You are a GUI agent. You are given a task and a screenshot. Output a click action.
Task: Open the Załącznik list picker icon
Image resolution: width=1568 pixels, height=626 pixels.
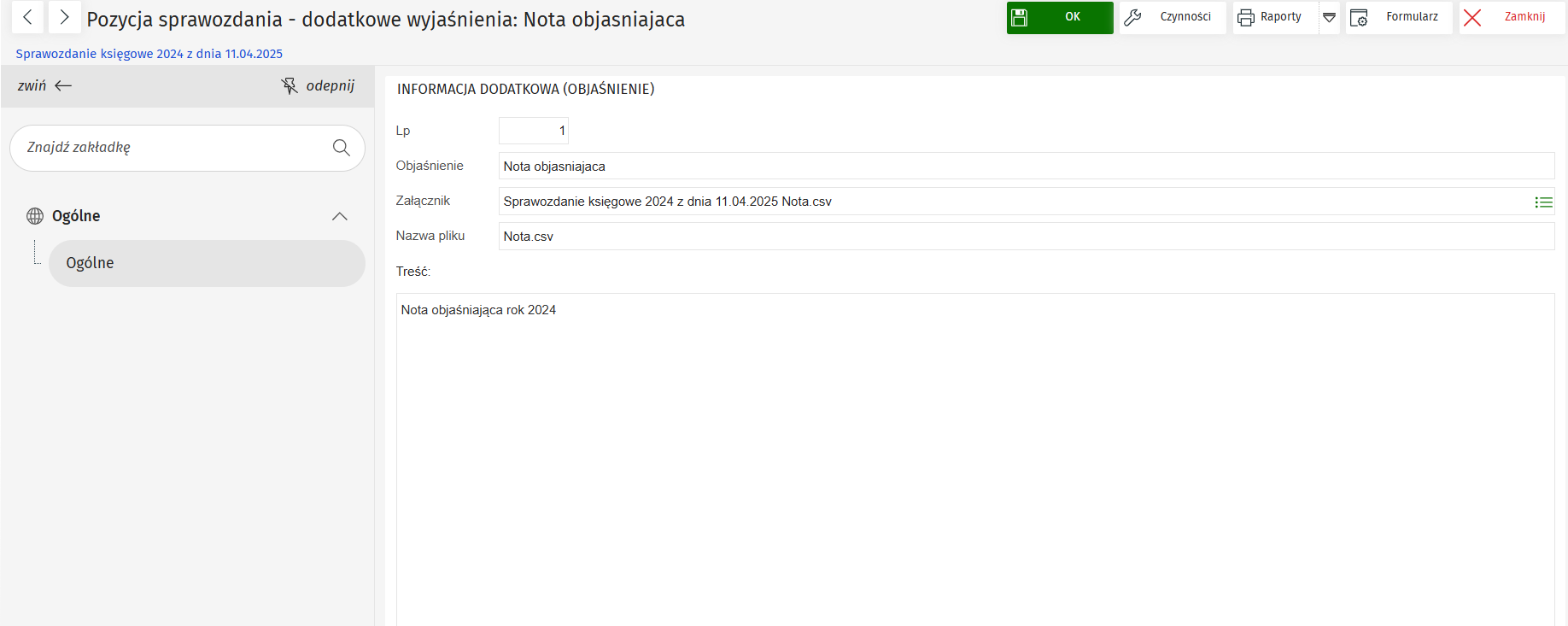point(1542,202)
